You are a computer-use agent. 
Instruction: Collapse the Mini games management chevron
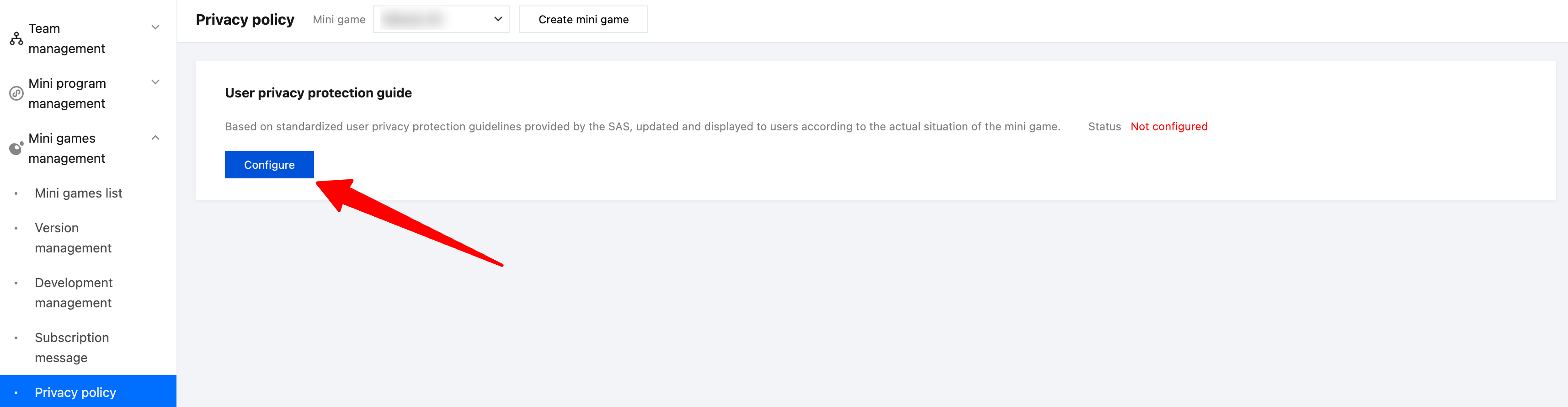tap(155, 138)
